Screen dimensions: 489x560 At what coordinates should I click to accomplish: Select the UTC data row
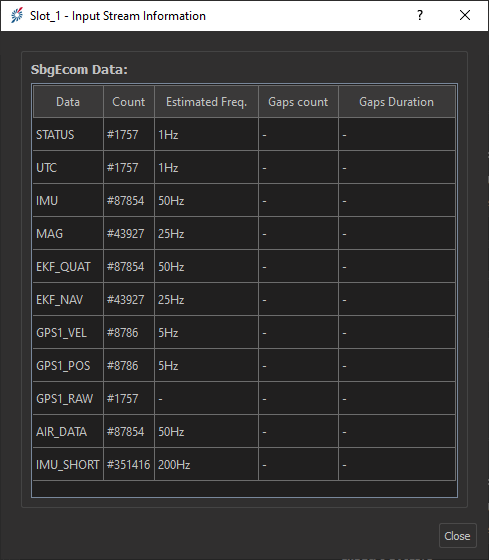(244, 168)
